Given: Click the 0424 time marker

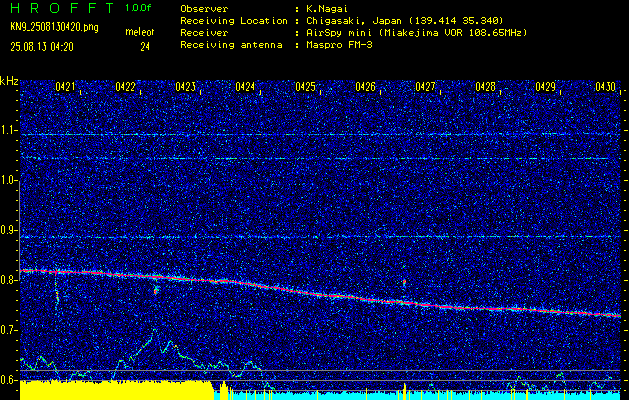Looking at the screenshot, I should tap(245, 87).
